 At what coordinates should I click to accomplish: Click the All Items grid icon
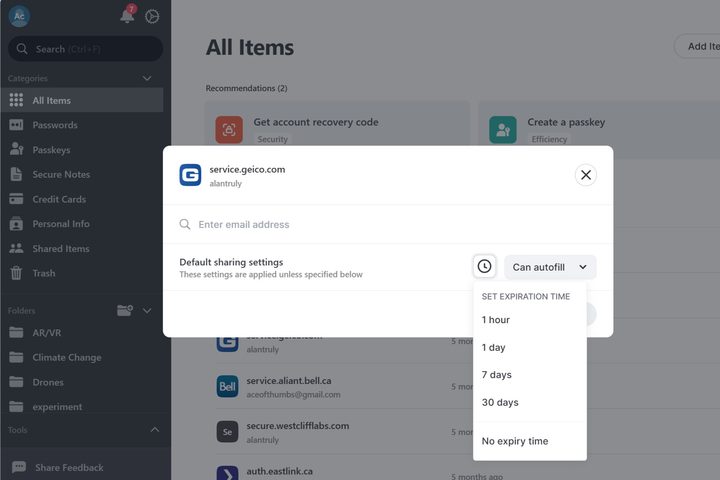tap(16, 100)
